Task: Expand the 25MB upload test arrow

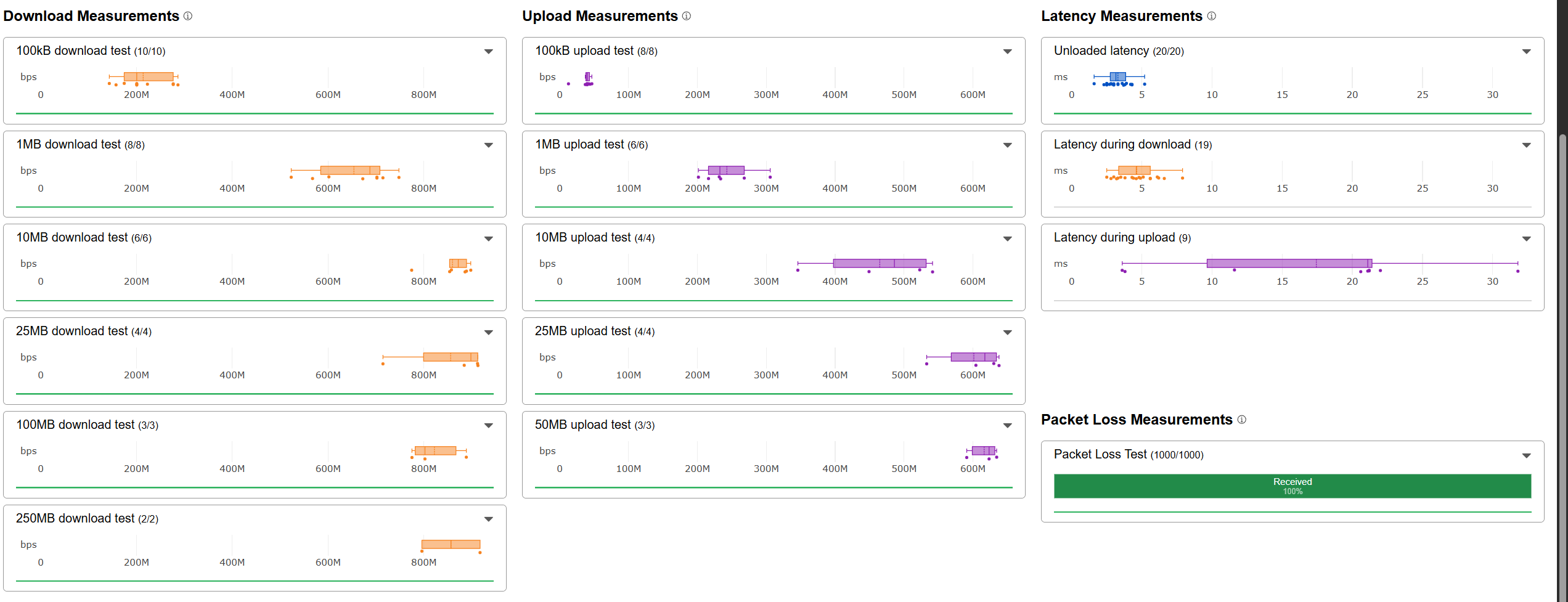Action: [1008, 333]
